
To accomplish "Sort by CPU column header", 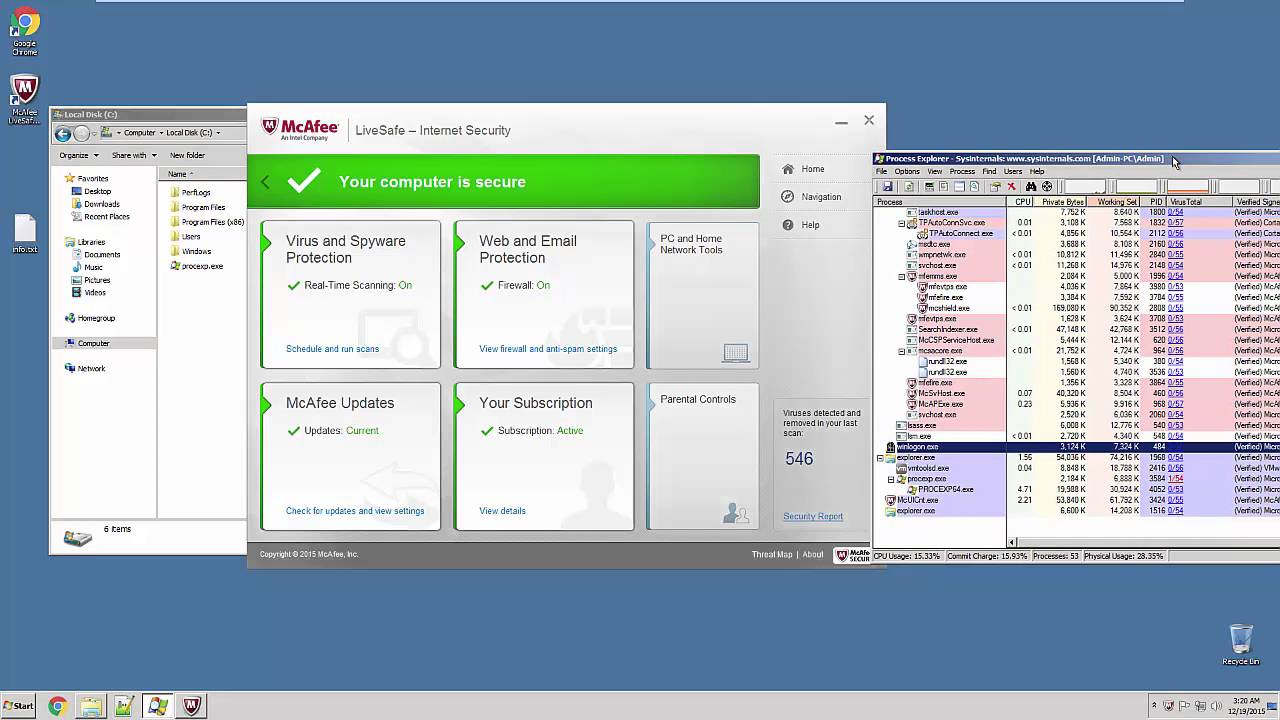I will (x=1021, y=202).
